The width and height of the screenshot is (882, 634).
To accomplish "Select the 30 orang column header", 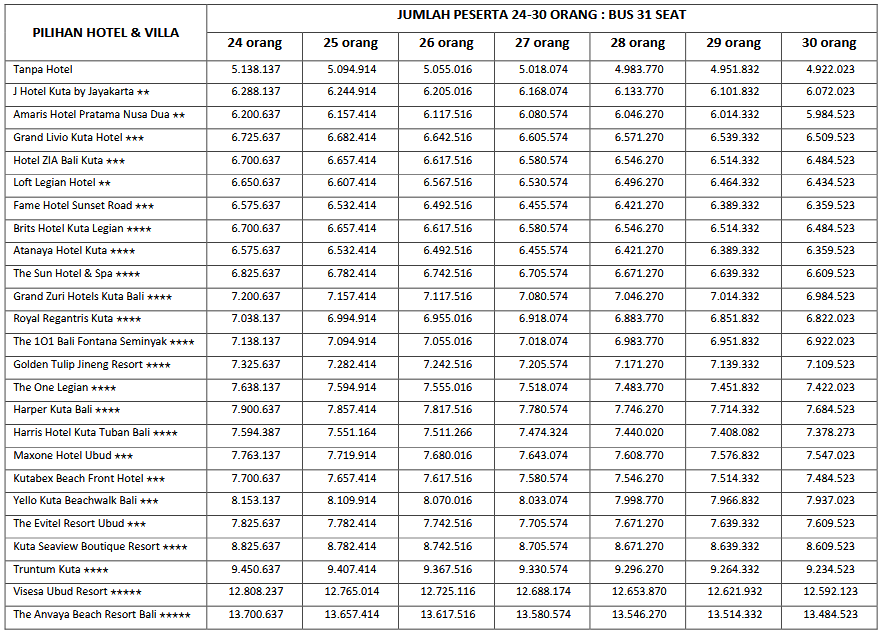I will tap(829, 43).
